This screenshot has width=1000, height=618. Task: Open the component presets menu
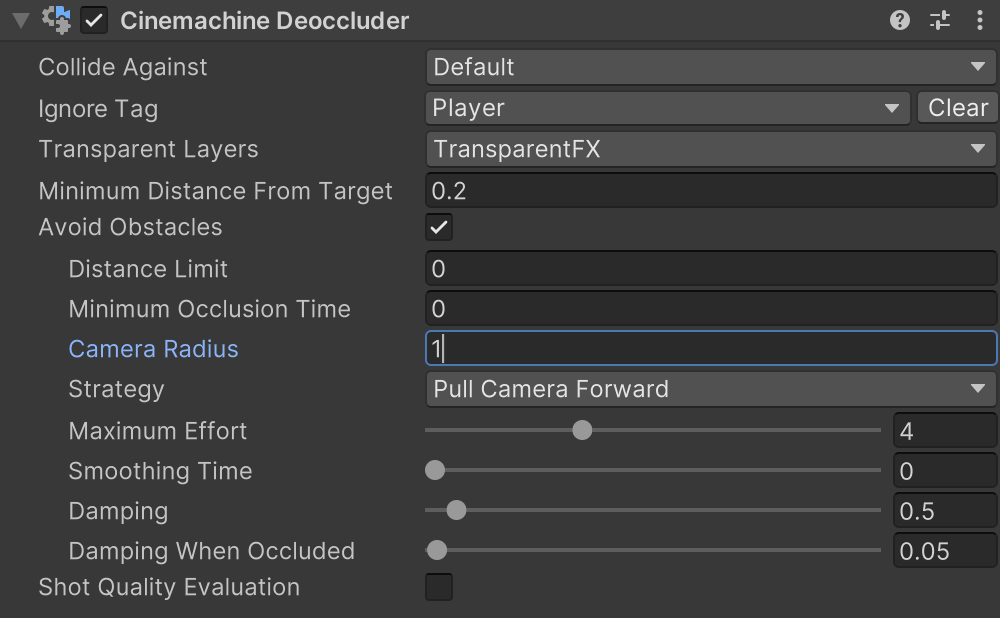pos(941,20)
